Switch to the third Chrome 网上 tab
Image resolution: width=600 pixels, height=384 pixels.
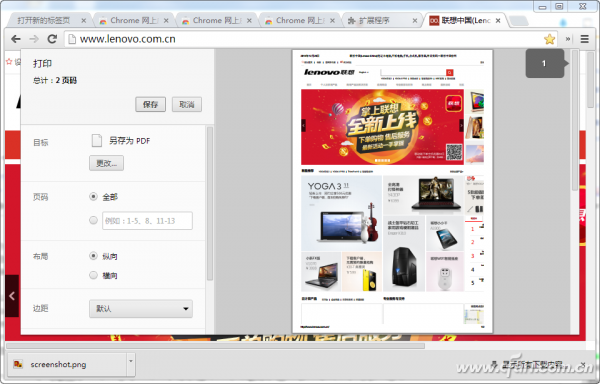point(300,21)
